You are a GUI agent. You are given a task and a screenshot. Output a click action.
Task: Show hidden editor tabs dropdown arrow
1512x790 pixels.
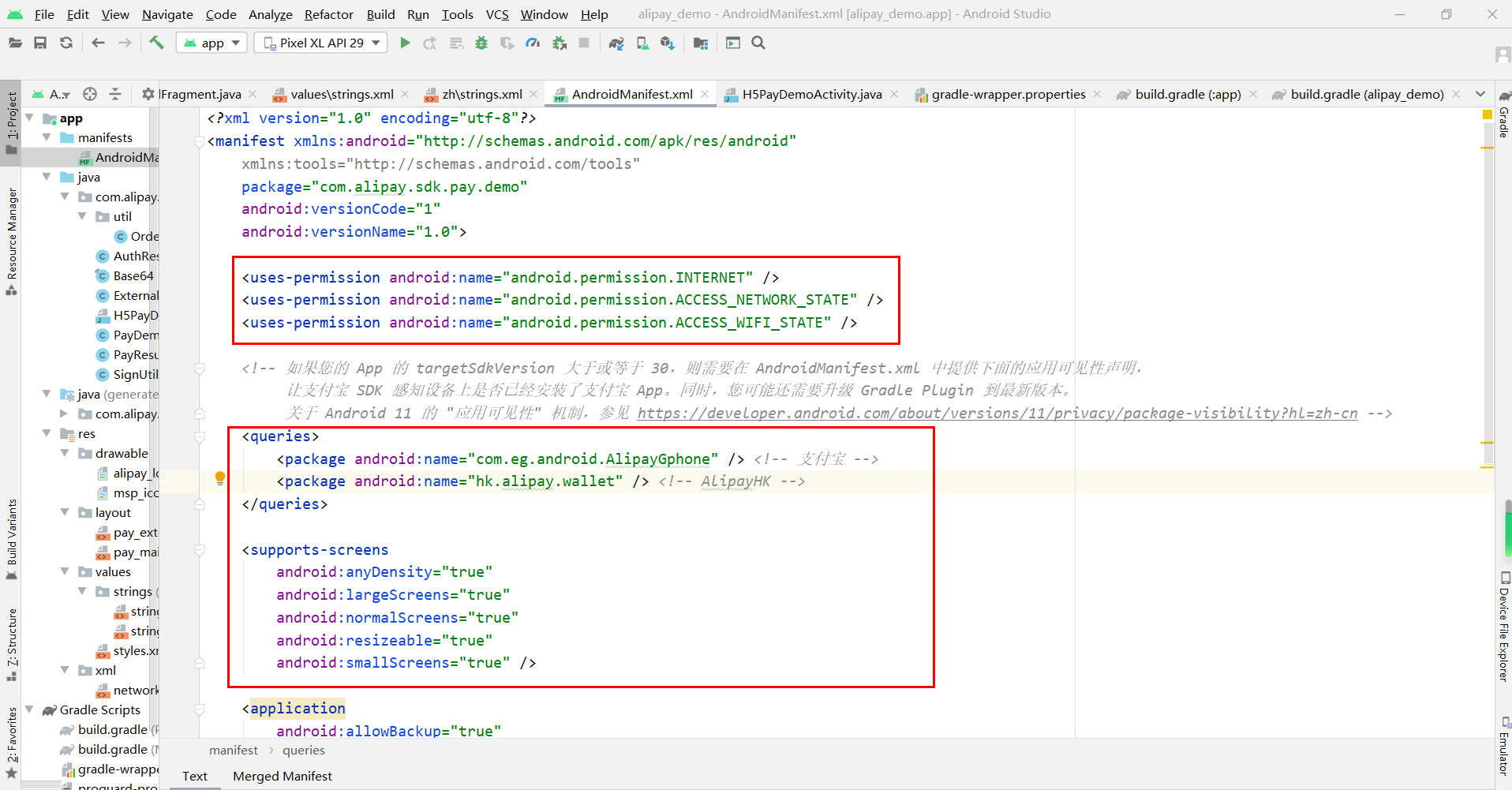[x=1480, y=94]
